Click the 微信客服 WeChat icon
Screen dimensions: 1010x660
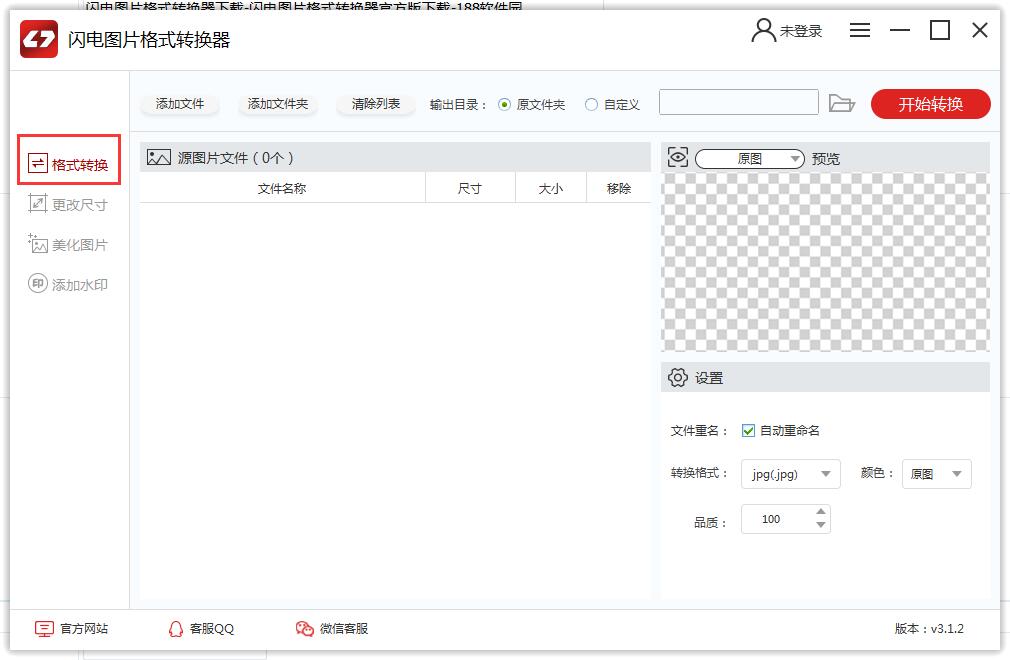point(305,629)
